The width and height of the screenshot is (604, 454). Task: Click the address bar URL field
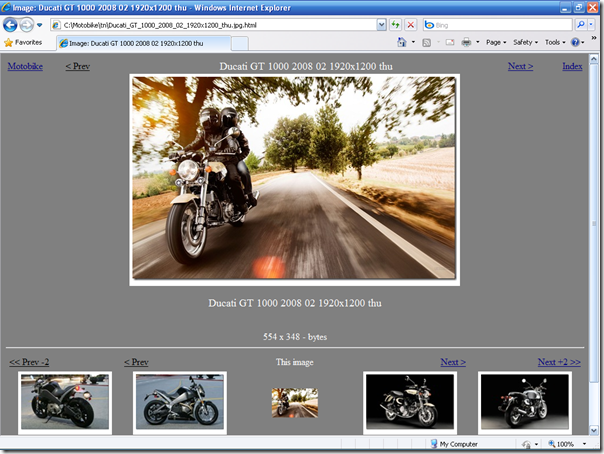coord(213,25)
